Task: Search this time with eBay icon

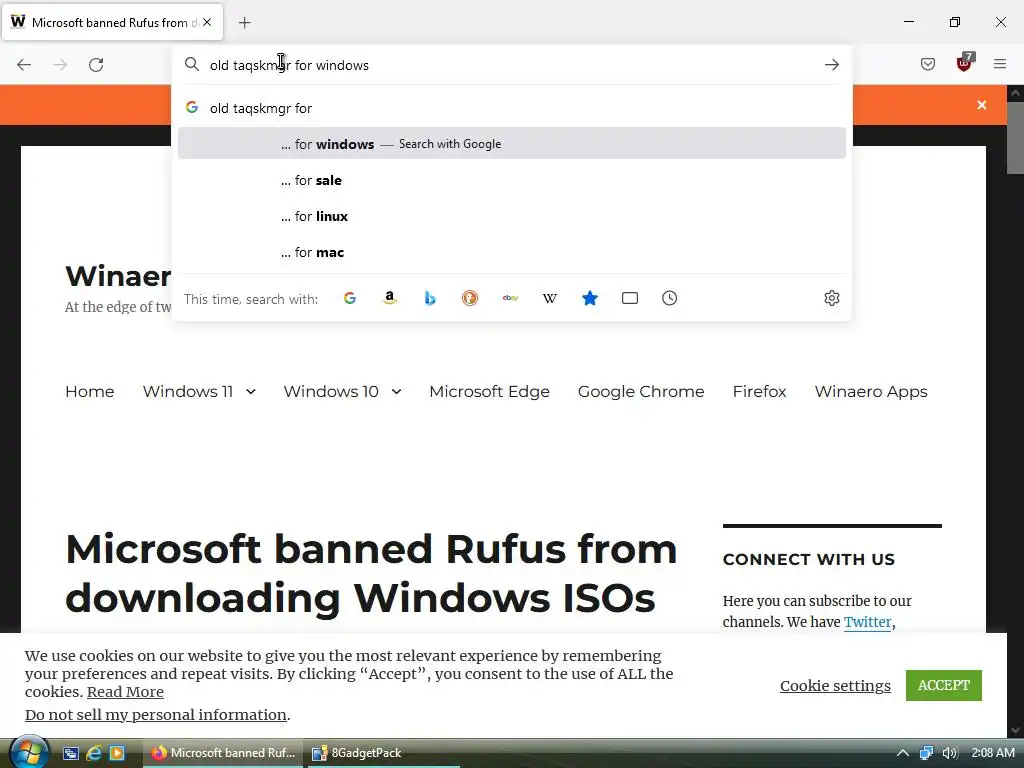Action: (x=510, y=298)
